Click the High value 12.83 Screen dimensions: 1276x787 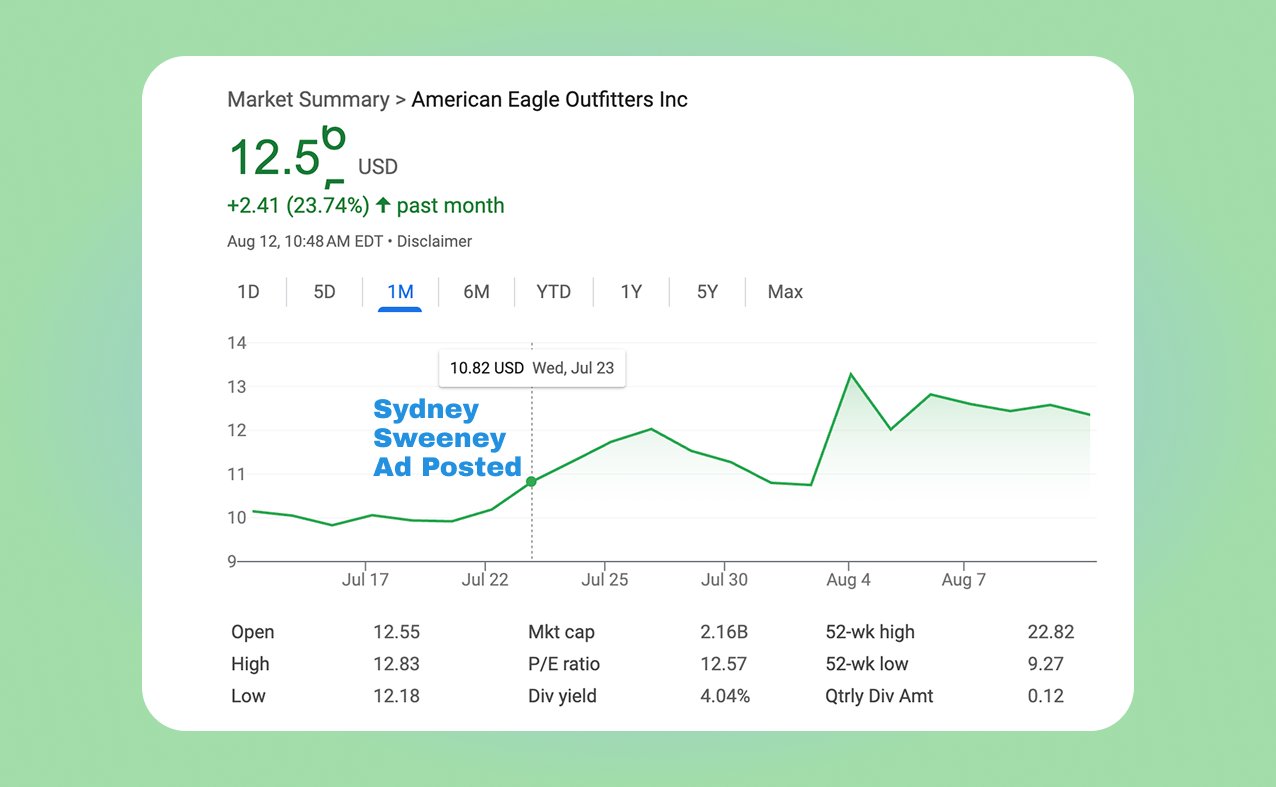point(397,664)
